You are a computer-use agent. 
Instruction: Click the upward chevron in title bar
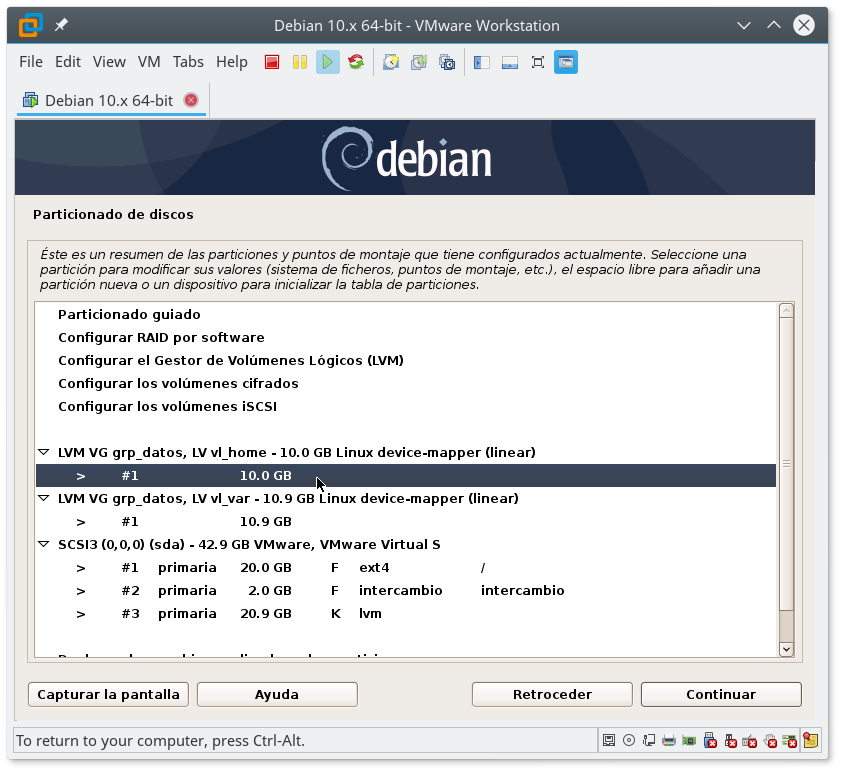pos(773,25)
